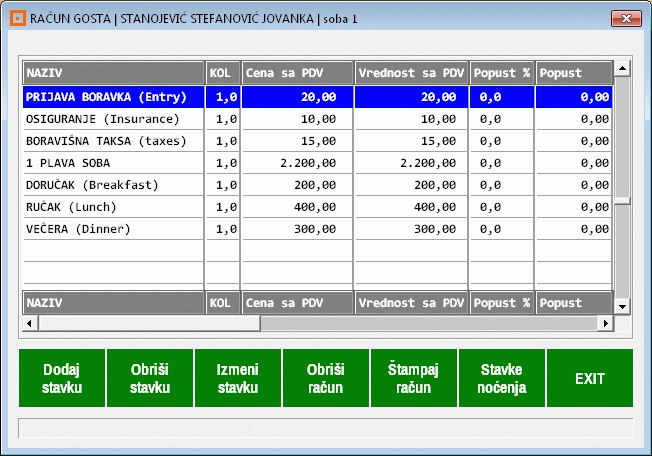
Task: Select the 1 PLAVA SOBA row
Action: click(x=318, y=163)
